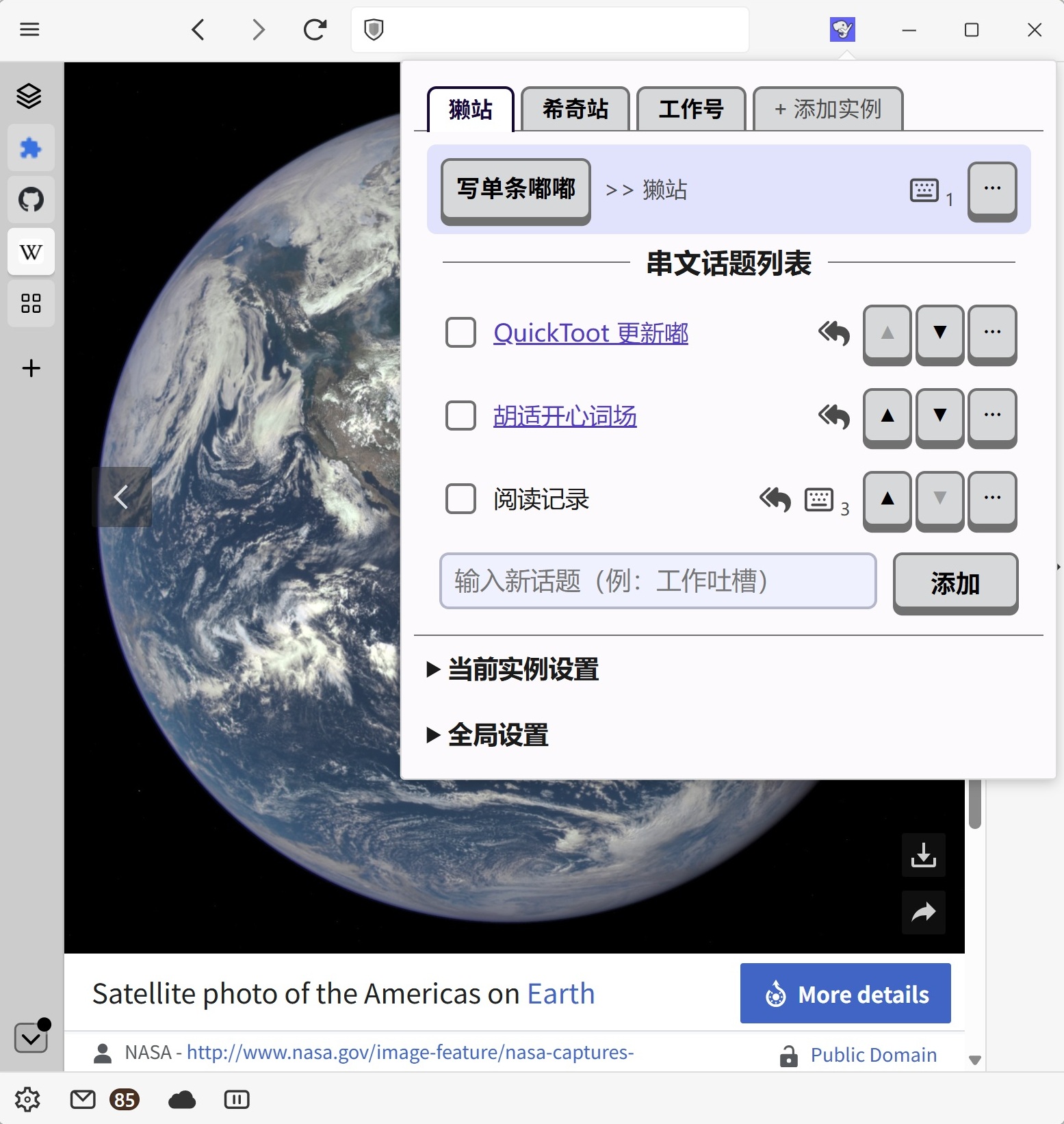Click the share arrow icon on image

click(x=923, y=912)
